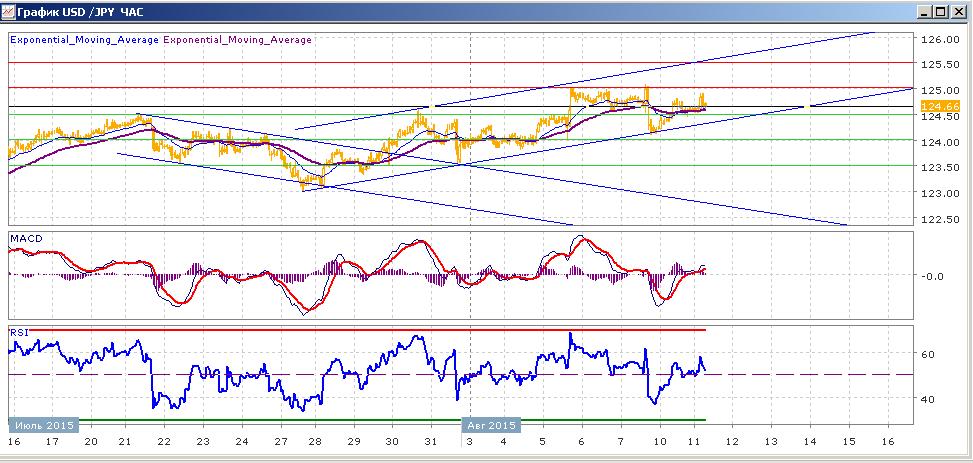Image resolution: width=973 pixels, height=463 pixels.
Task: Click the Авг 2015 month marker
Action: pos(491,425)
